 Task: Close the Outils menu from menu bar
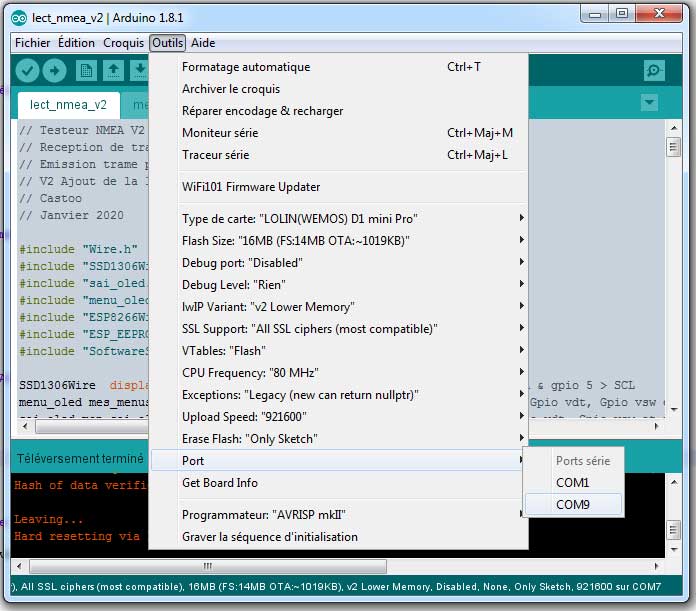pyautogui.click(x=167, y=43)
